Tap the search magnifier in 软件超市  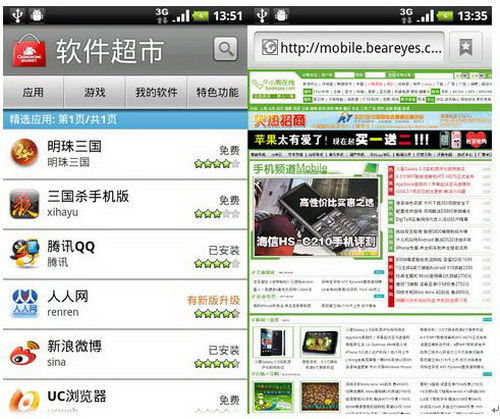(x=226, y=49)
